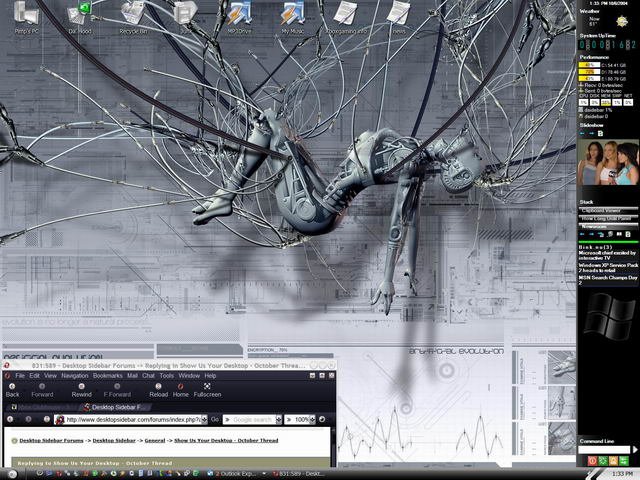Expand the Clipboard Viewer panel in Stack
Viewport: 640px width, 480px height.
(x=607, y=211)
